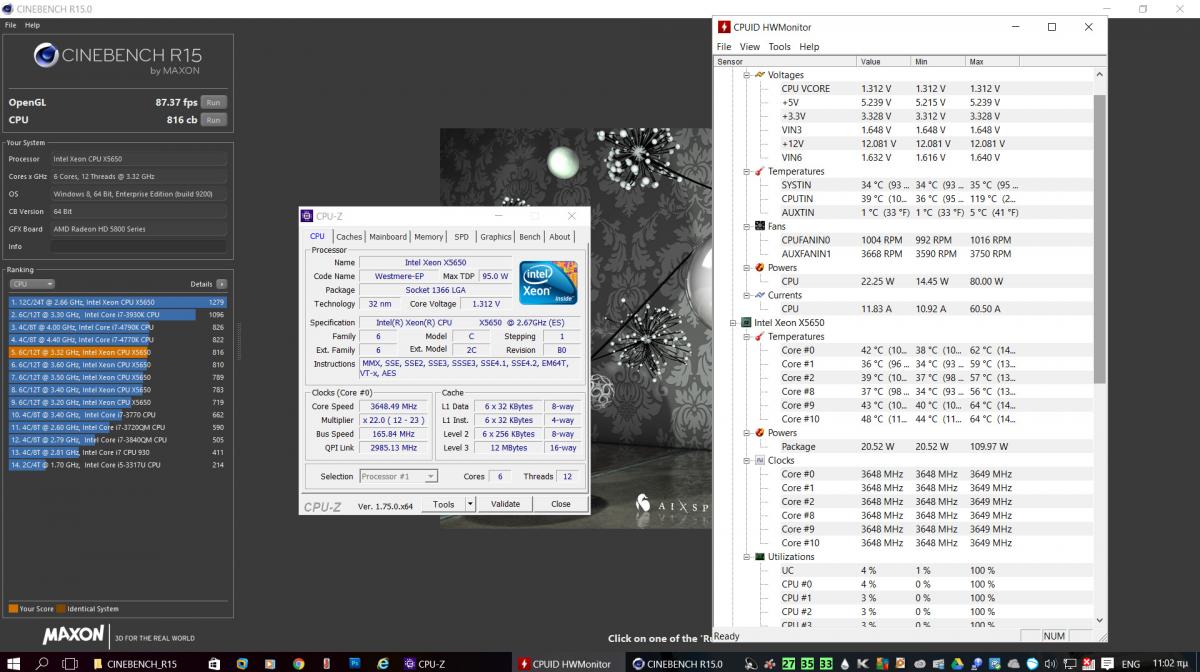
Task: Switch to HWMonitor taskbar button
Action: [x=568, y=663]
